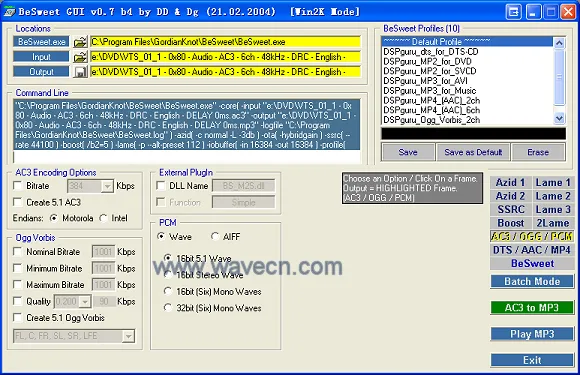
Task: Click Save as Default button
Action: (x=473, y=152)
